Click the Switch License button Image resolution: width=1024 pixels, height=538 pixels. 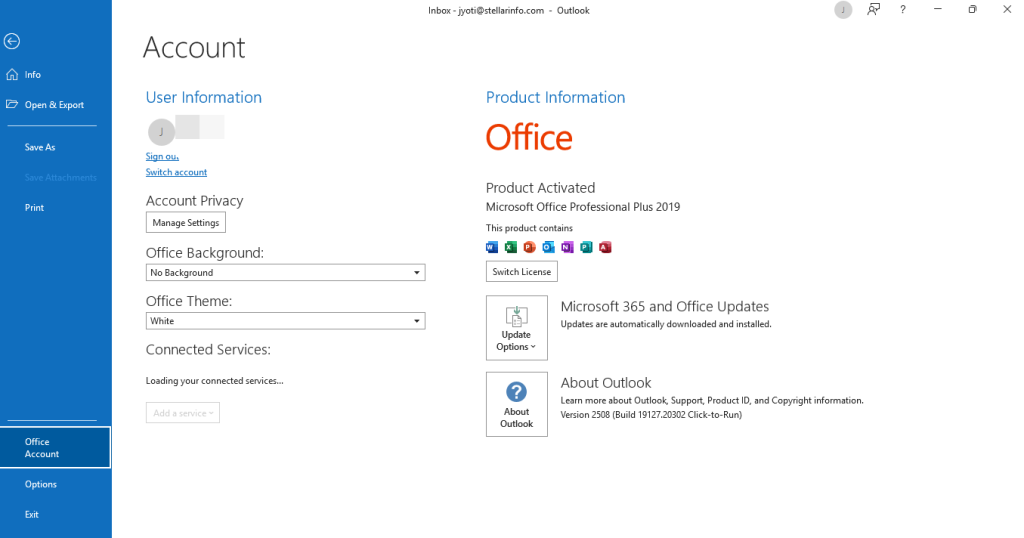tap(522, 272)
